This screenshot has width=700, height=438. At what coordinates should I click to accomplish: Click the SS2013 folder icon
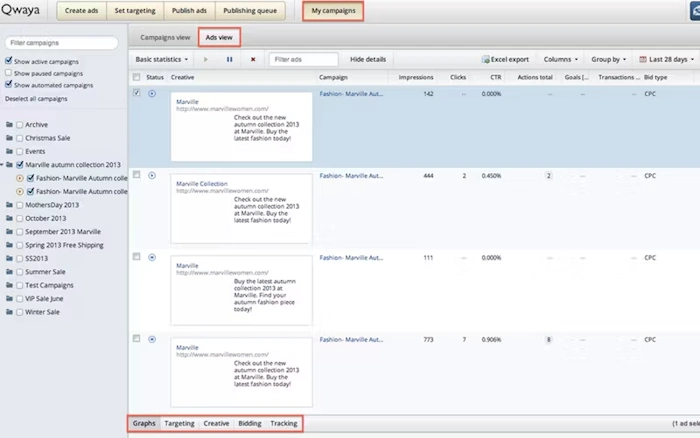tap(9, 259)
